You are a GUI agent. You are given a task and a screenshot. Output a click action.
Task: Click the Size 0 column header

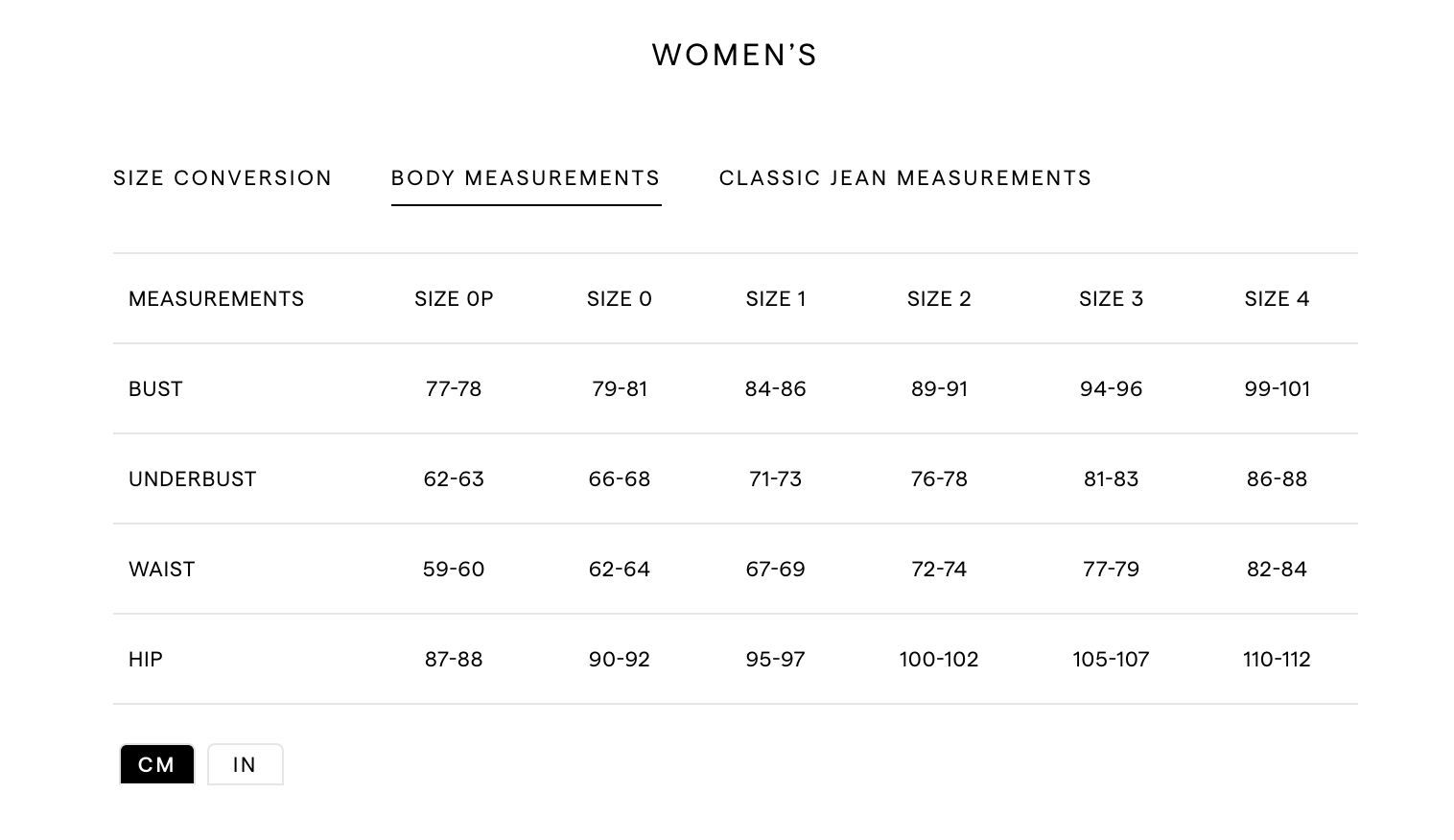point(620,299)
